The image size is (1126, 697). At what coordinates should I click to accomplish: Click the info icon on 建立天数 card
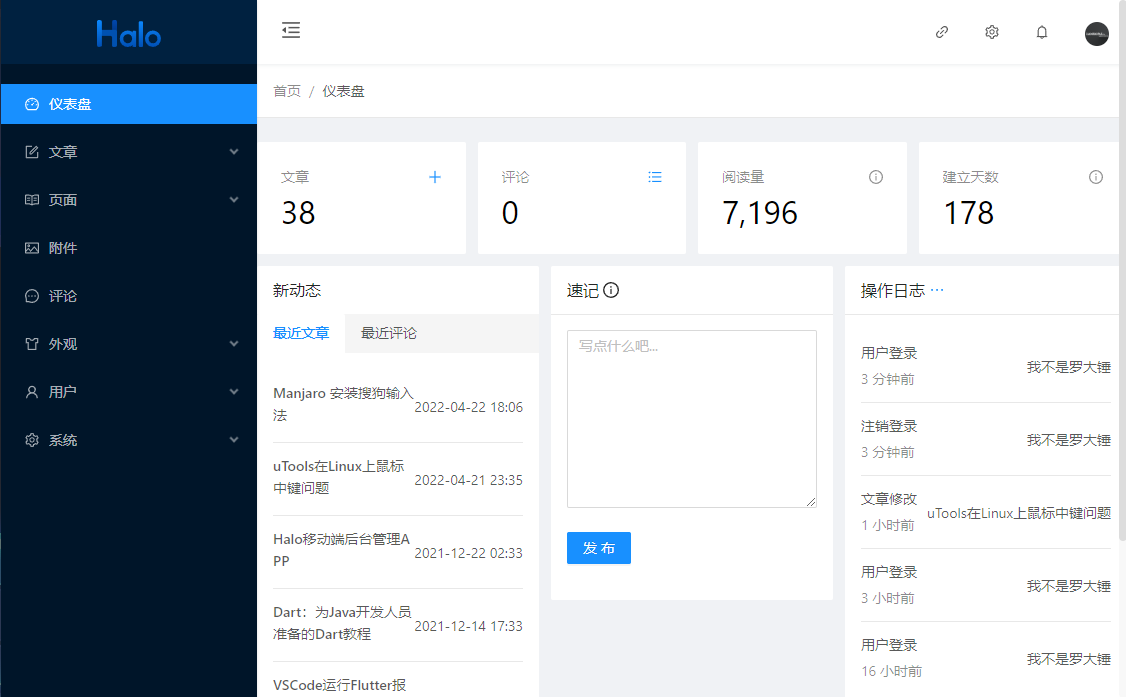pos(1096,177)
